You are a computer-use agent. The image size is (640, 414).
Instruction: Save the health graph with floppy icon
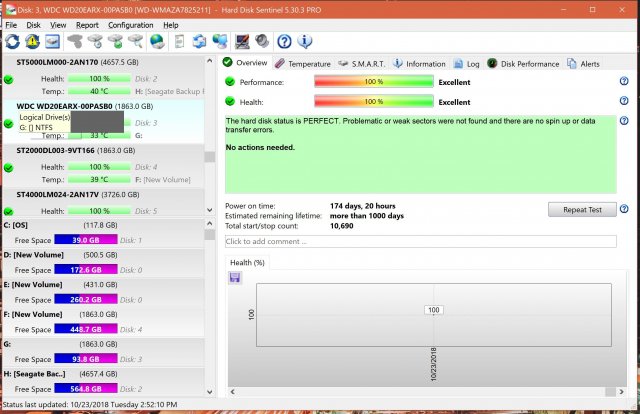click(x=234, y=277)
